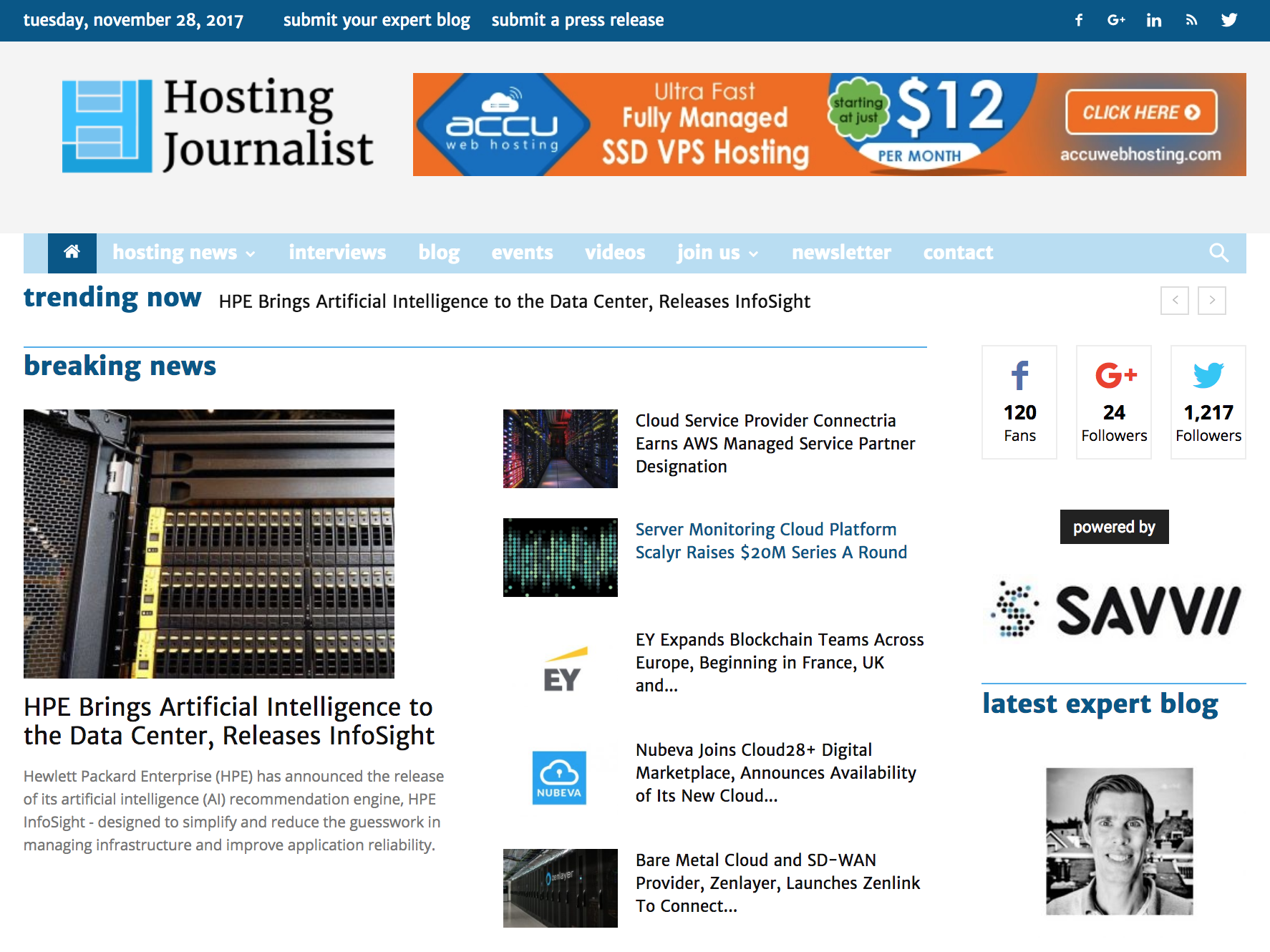Click Twitter 1,217 Followers box
The width and height of the screenshot is (1270, 952).
click(x=1208, y=402)
